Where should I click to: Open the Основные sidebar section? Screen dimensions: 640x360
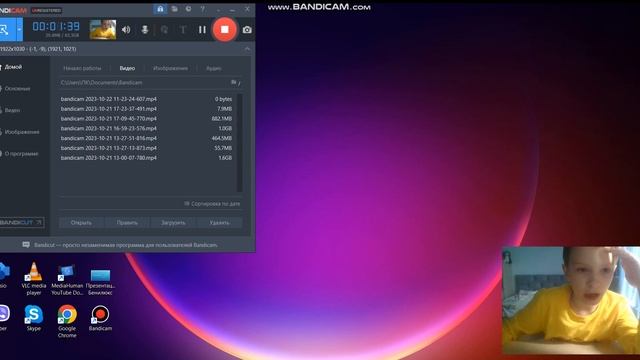tap(17, 89)
